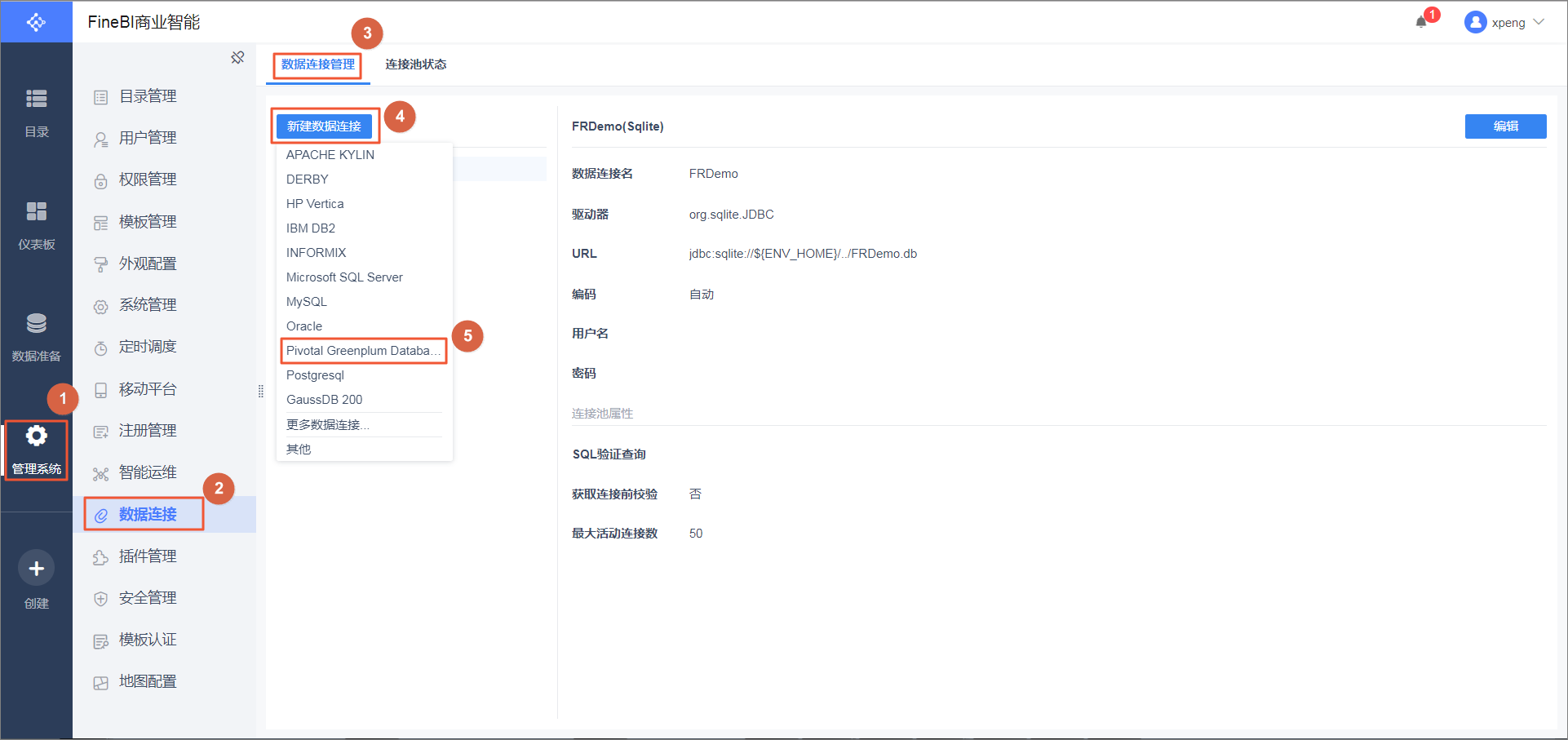Click the 编码 value 自动
The width and height of the screenshot is (1568, 740).
(702, 295)
